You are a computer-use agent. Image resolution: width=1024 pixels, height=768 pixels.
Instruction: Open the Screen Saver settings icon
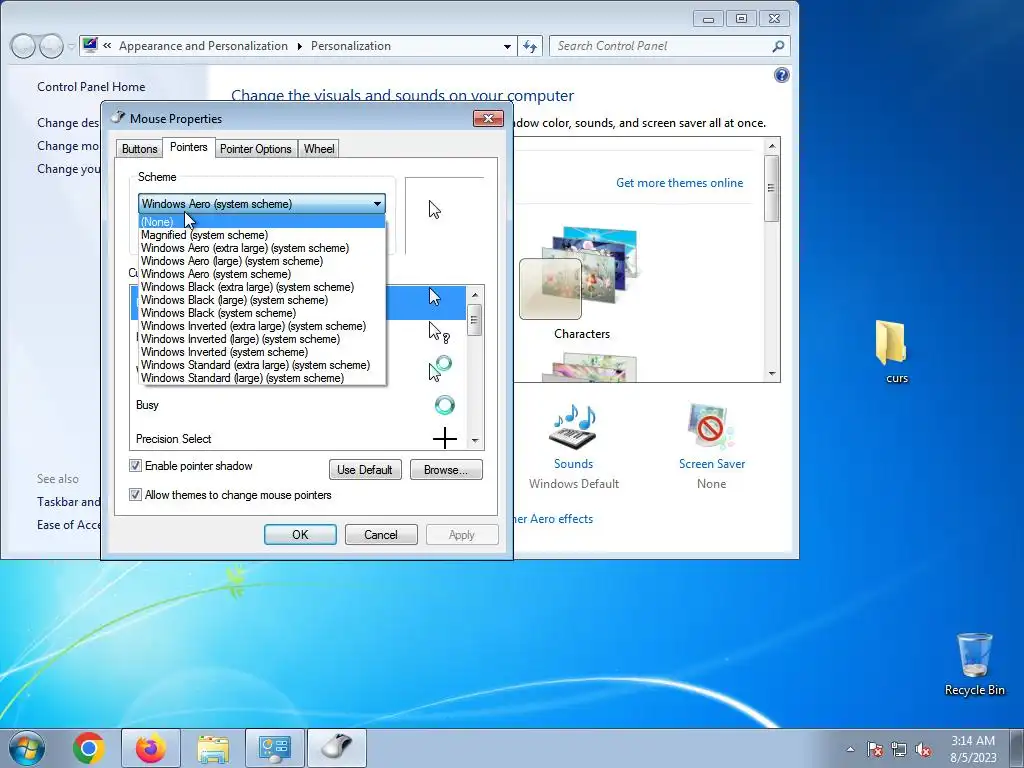[x=711, y=428]
